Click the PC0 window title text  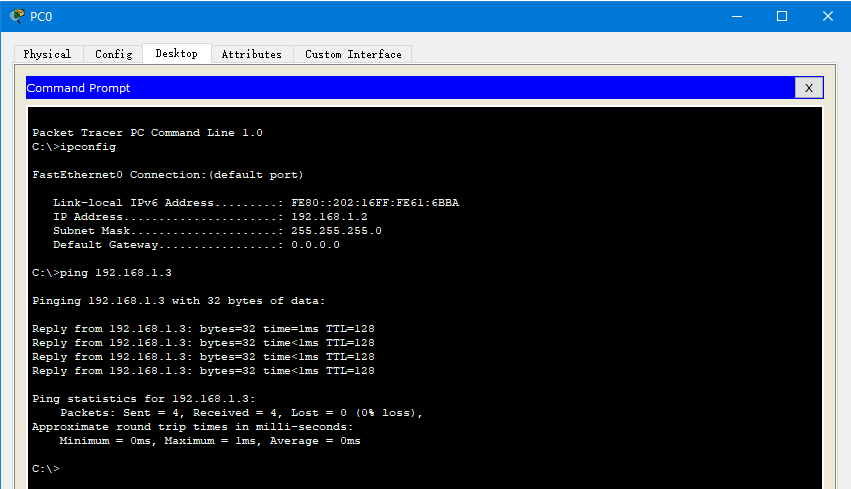pyautogui.click(x=41, y=17)
